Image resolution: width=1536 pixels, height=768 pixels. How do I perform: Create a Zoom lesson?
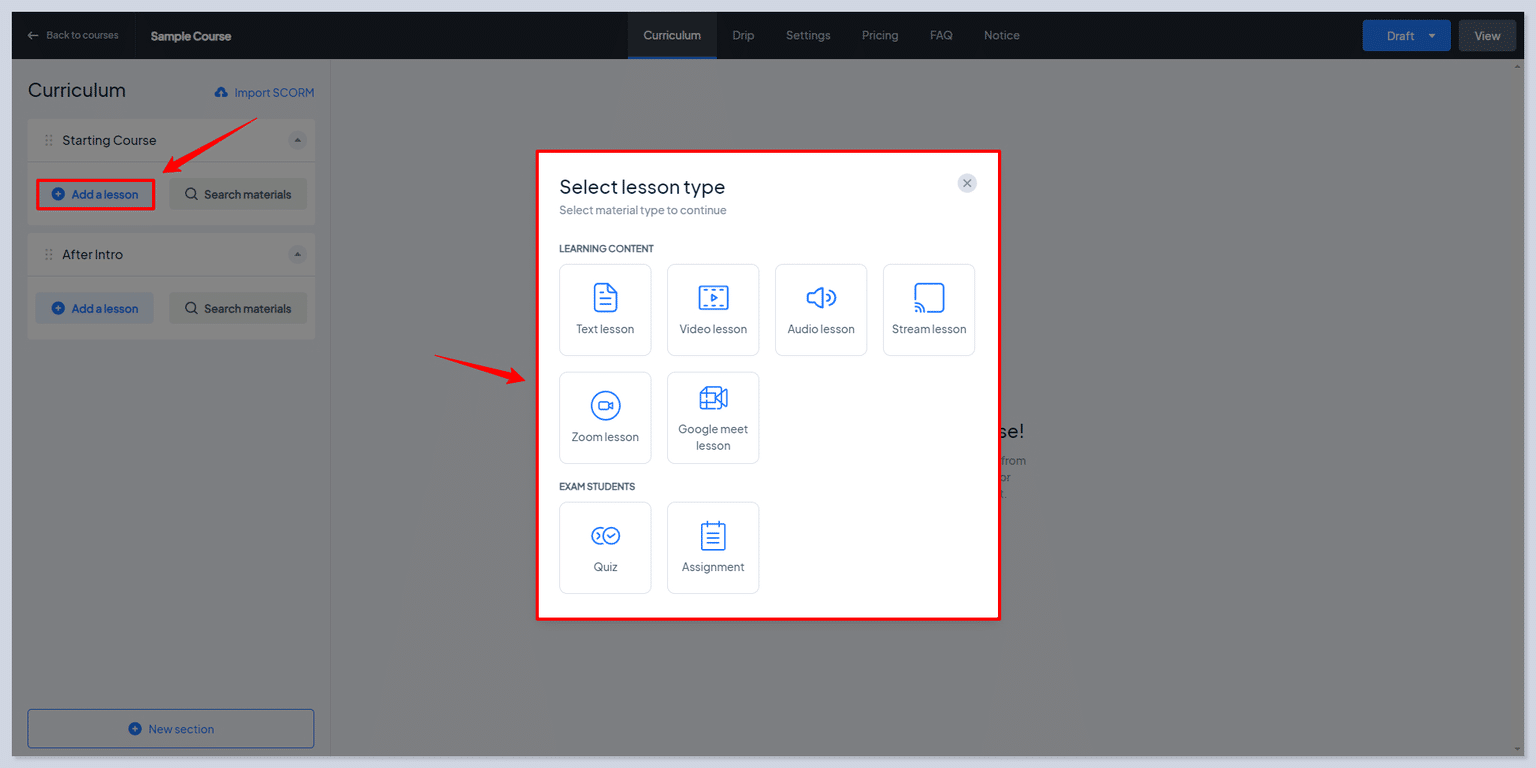[x=605, y=417]
